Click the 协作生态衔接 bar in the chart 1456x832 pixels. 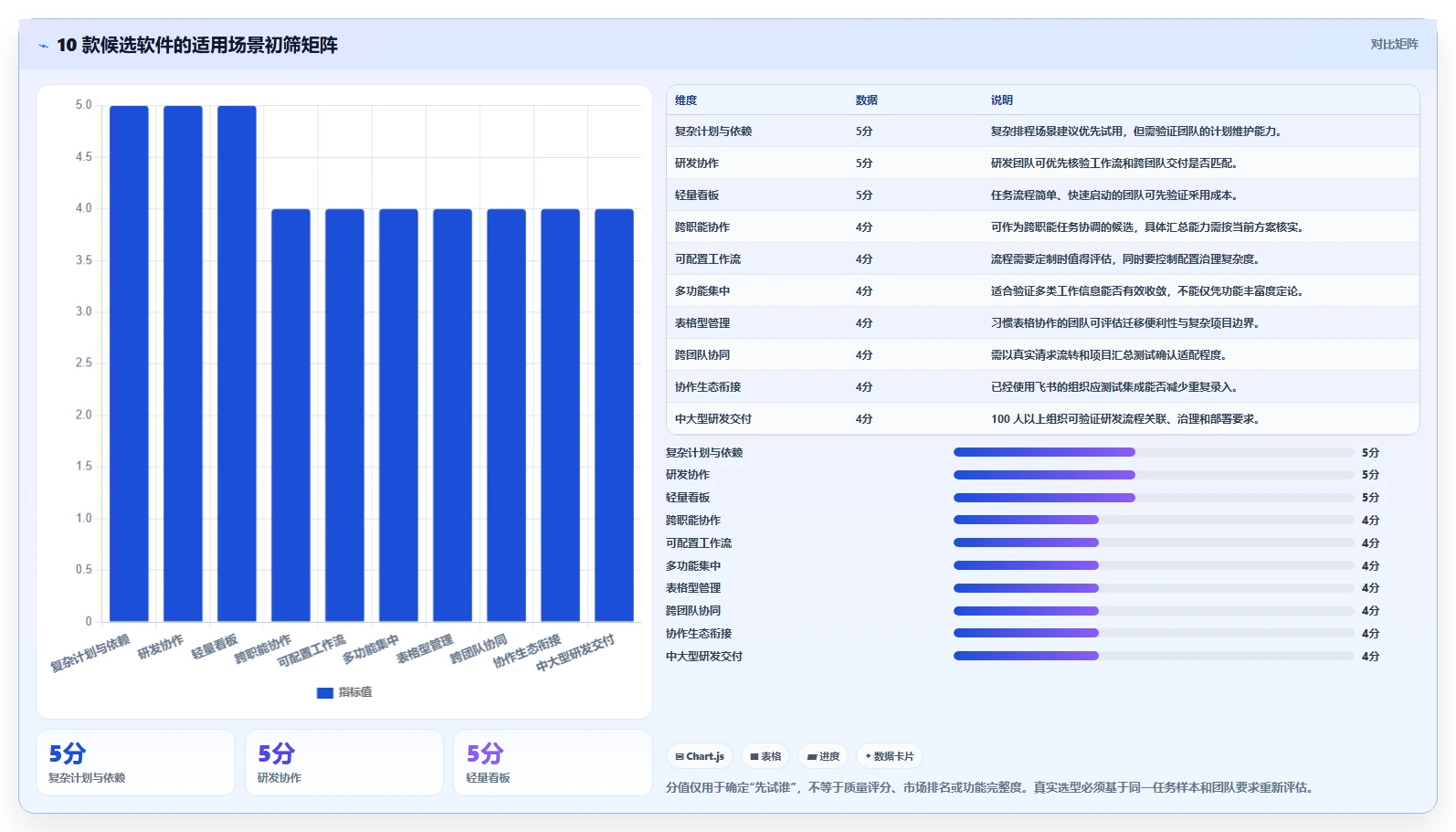pyautogui.click(x=560, y=416)
